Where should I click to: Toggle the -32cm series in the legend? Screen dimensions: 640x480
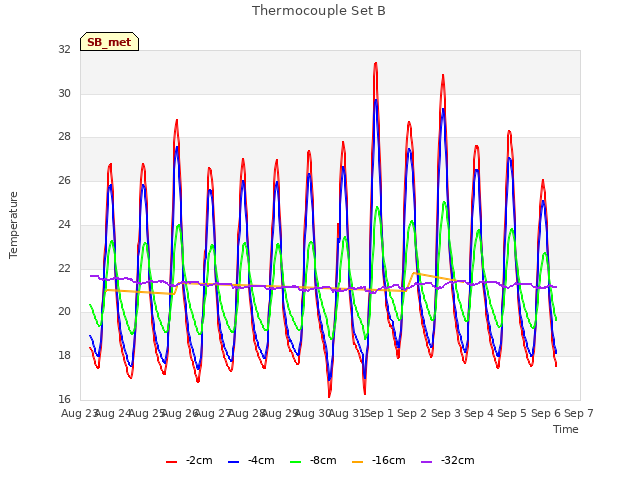point(448,461)
